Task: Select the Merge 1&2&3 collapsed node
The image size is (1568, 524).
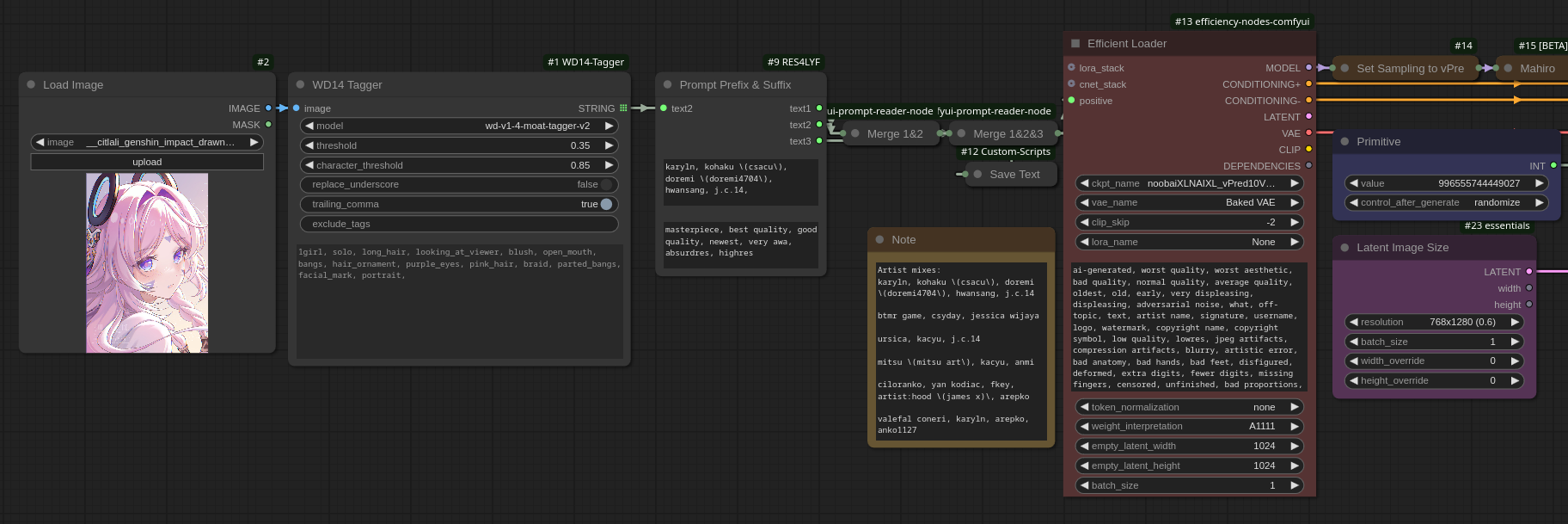Action: (1002, 133)
